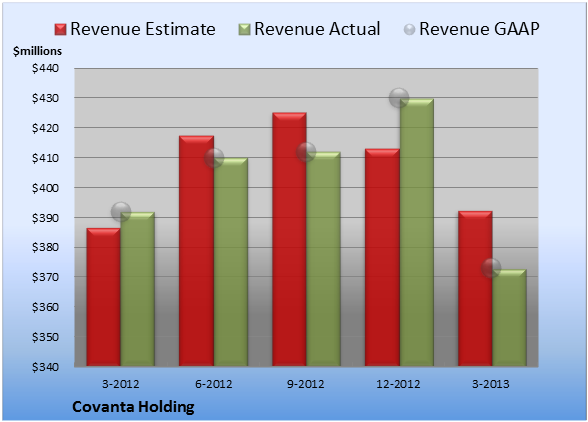Screen dimensions: 588x422
Task: Select the green actual bar for 6-2012
Action: click(231, 262)
